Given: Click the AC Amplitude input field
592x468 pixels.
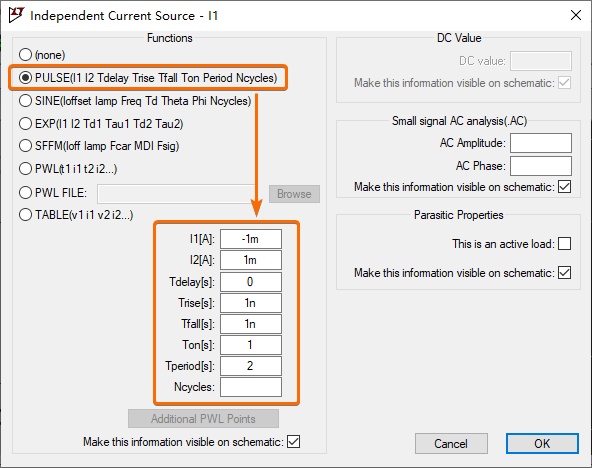Looking at the screenshot, I should pyautogui.click(x=541, y=143).
